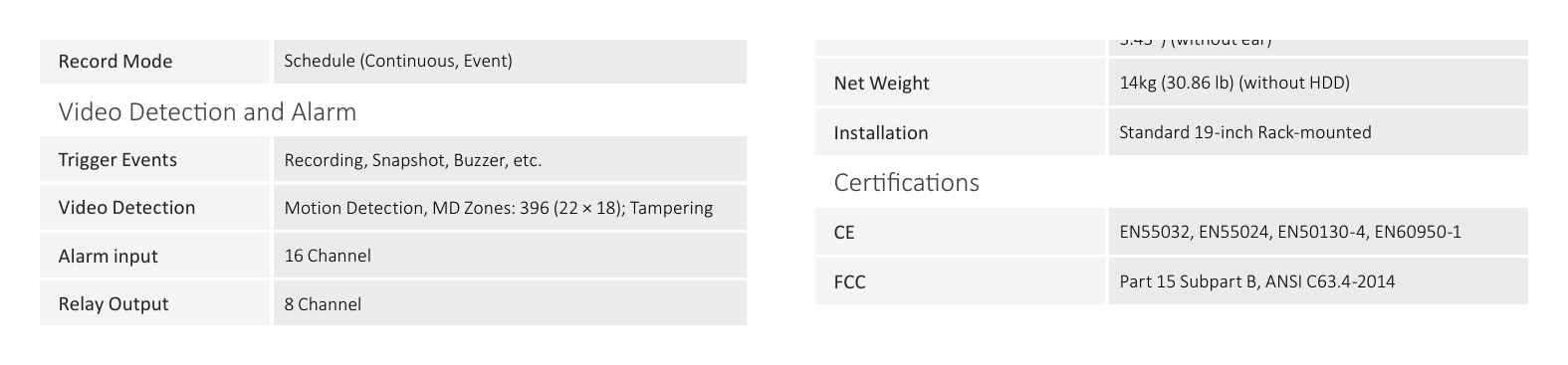Click the Schedule (Continuous, Event) value

pyautogui.click(x=398, y=61)
